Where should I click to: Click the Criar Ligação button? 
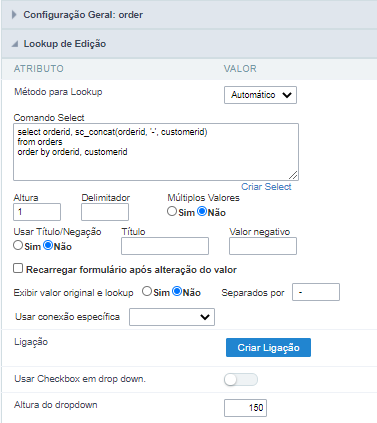coord(268,348)
